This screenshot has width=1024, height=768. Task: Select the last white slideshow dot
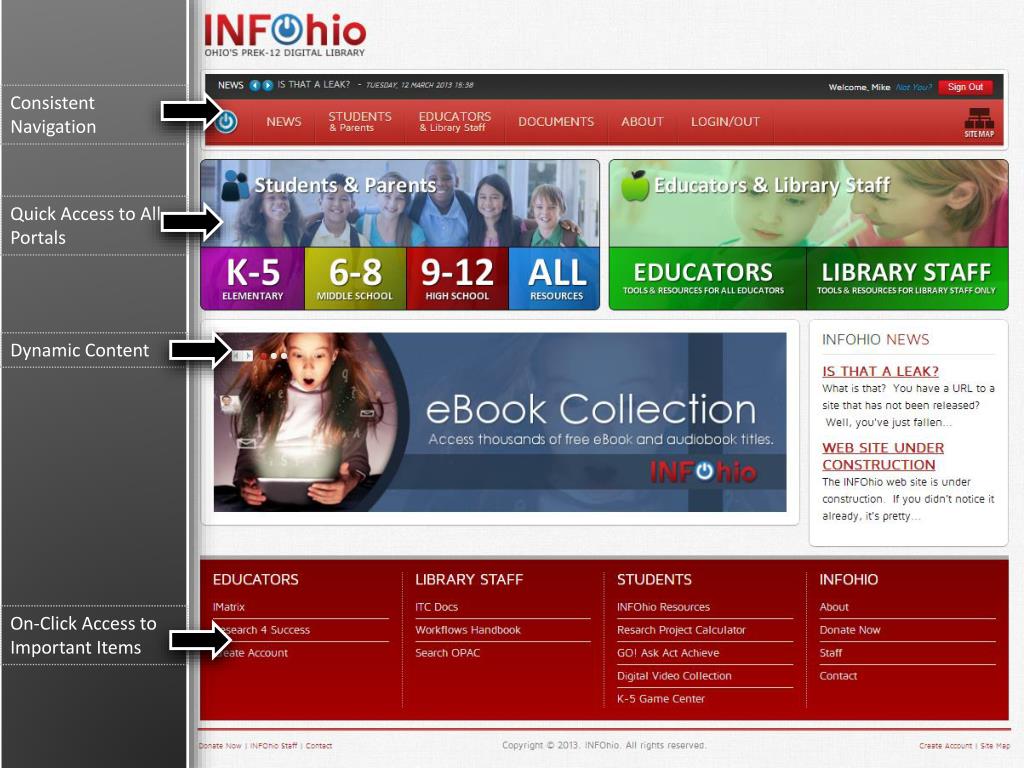[283, 356]
